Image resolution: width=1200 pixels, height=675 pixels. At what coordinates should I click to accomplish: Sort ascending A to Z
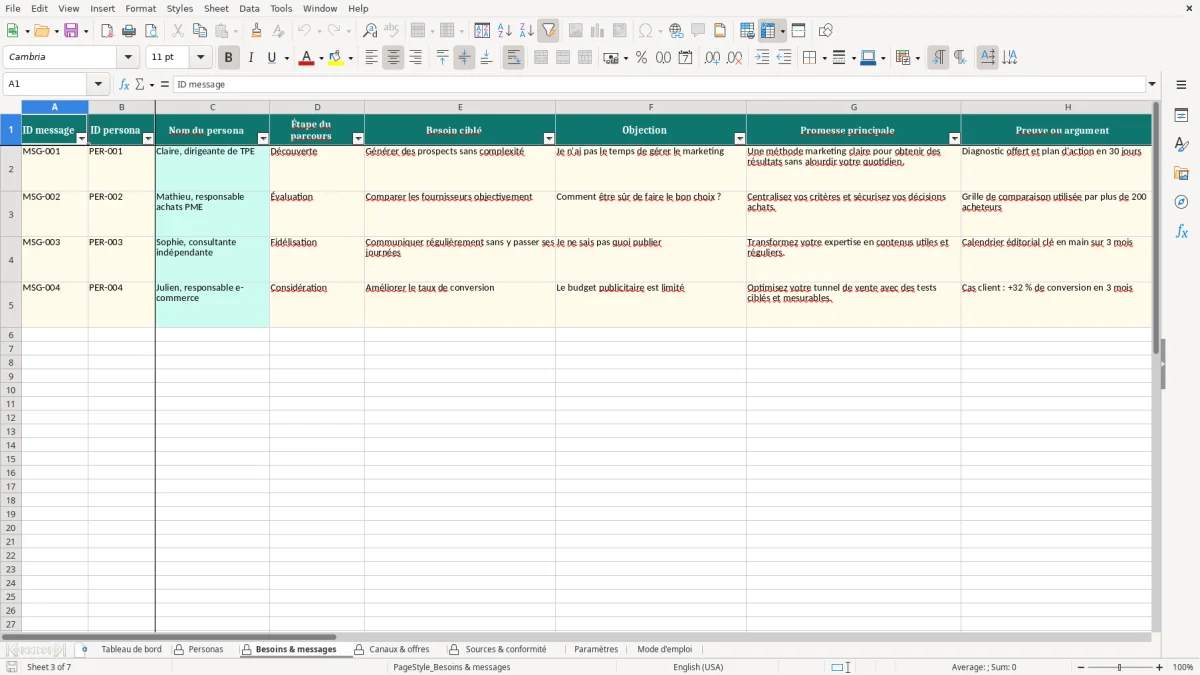[505, 31]
